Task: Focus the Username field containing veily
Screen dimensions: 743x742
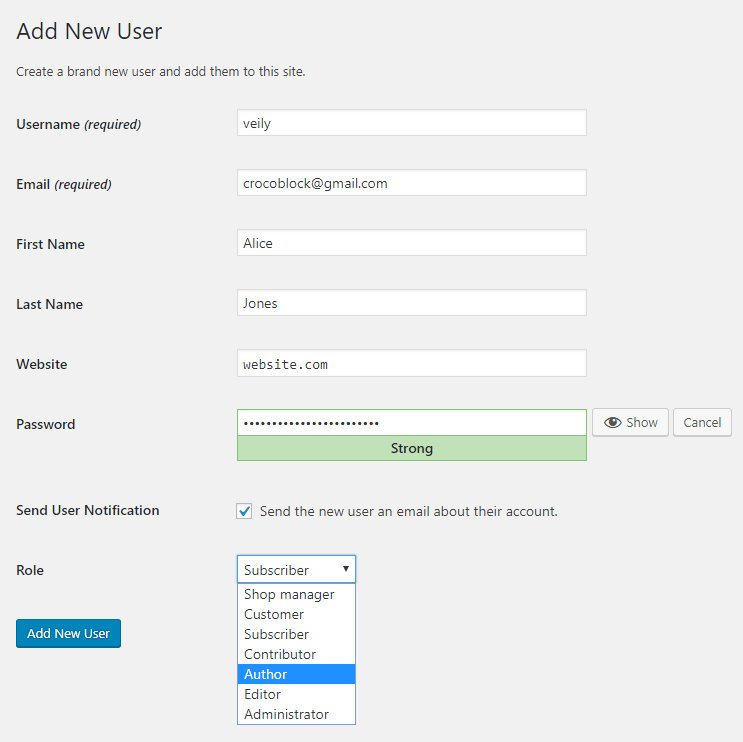Action: point(412,123)
